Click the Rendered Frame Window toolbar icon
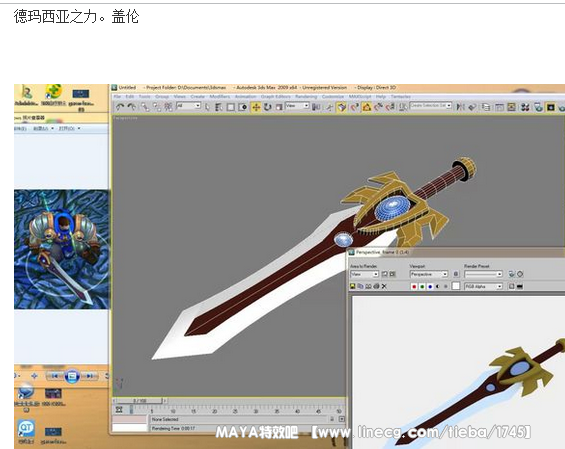Image resolution: width=565 pixels, height=449 pixels. (551, 107)
